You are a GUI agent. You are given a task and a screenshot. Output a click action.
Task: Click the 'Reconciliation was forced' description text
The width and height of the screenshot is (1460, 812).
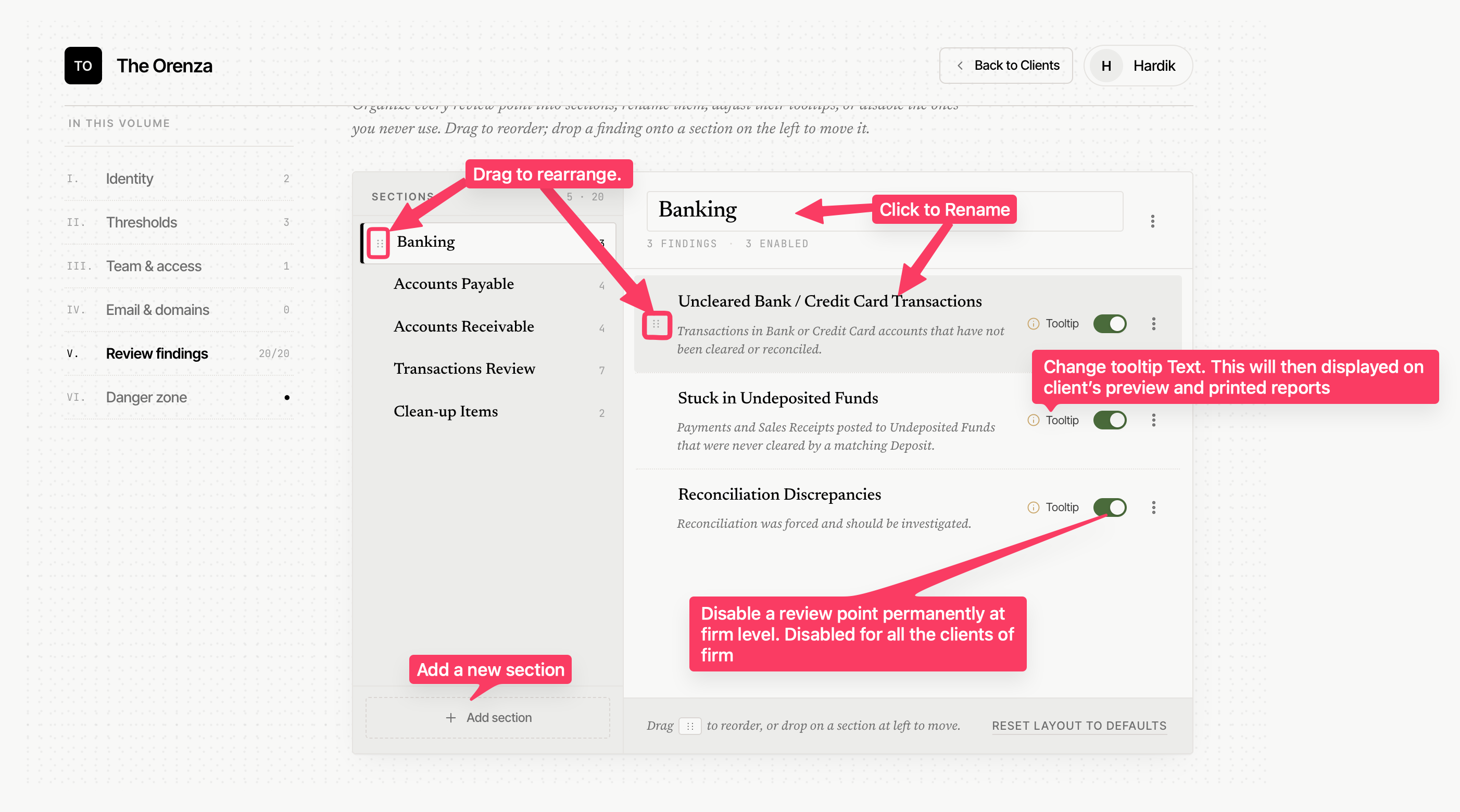824,524
